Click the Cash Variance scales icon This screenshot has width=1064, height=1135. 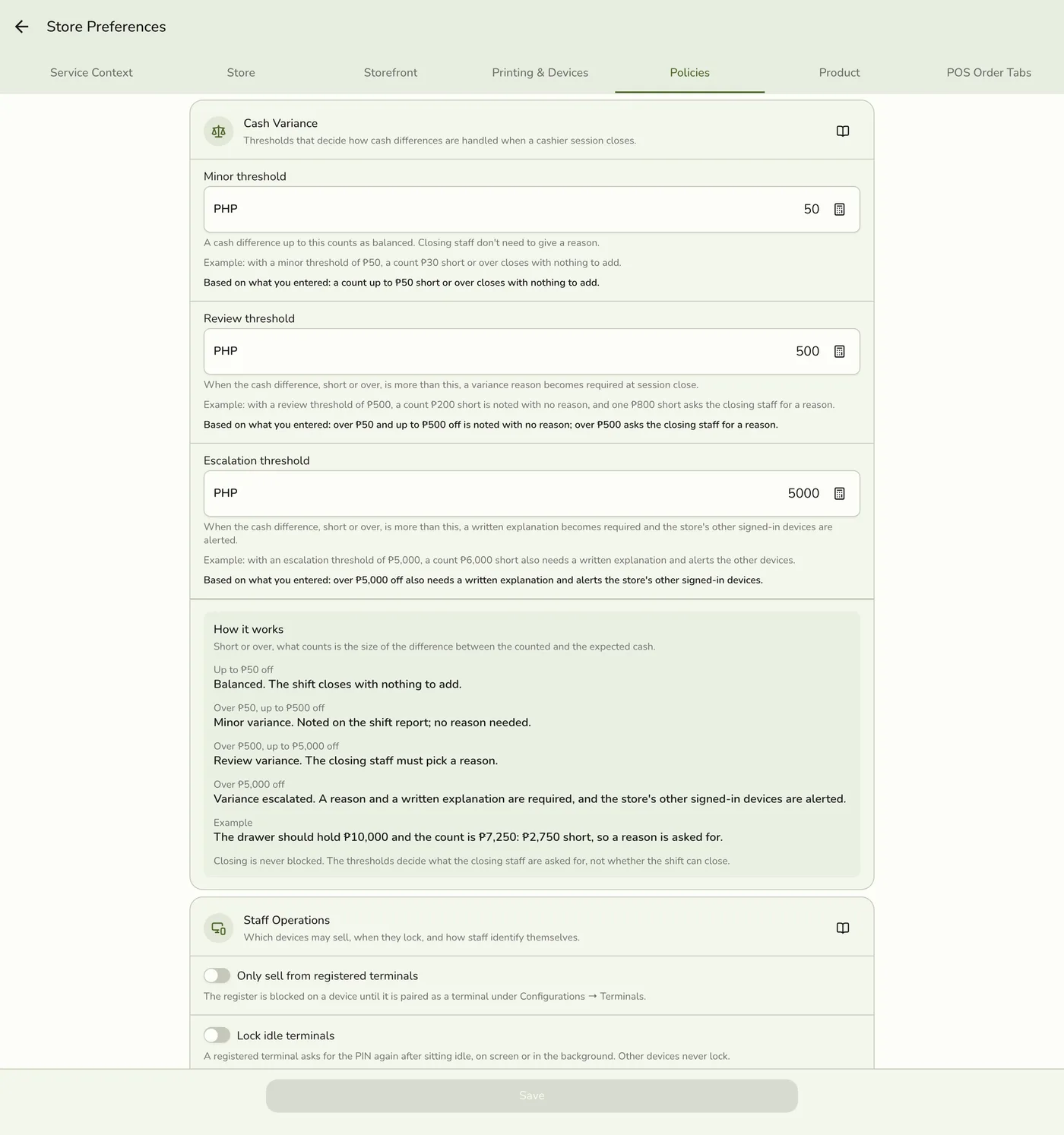click(219, 131)
